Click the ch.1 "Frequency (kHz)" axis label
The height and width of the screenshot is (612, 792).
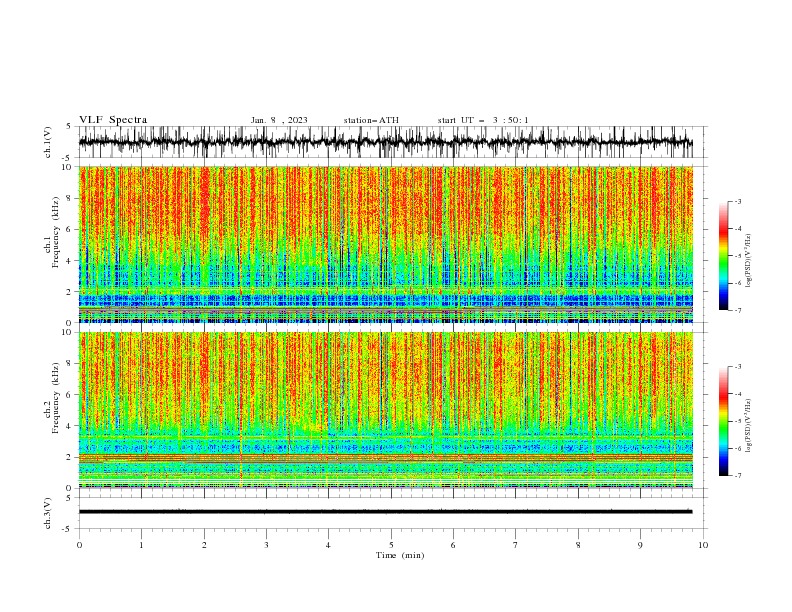[x=56, y=233]
